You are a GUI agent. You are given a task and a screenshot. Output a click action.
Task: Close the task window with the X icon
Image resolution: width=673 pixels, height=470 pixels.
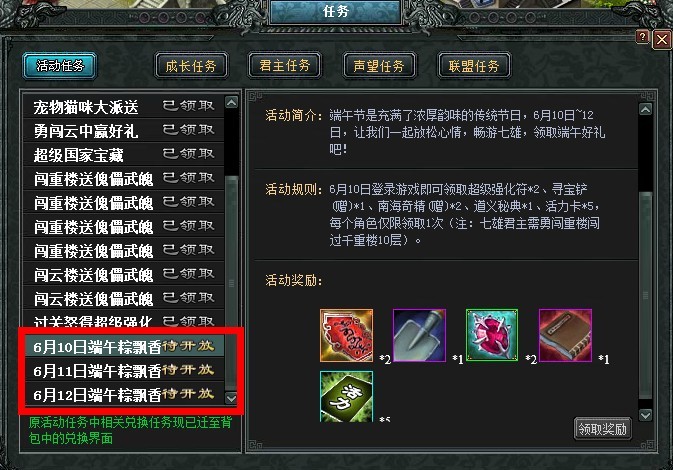[x=662, y=39]
